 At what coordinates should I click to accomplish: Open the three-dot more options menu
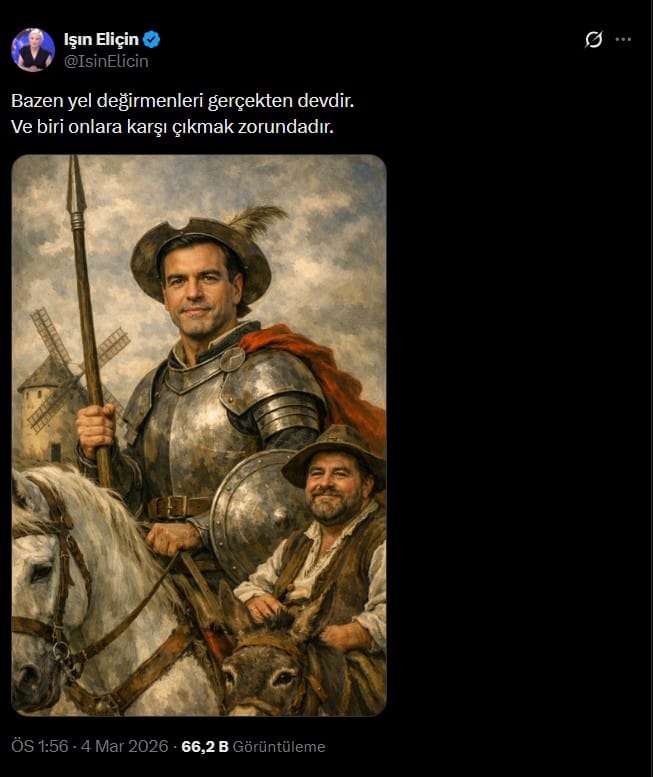[623, 39]
